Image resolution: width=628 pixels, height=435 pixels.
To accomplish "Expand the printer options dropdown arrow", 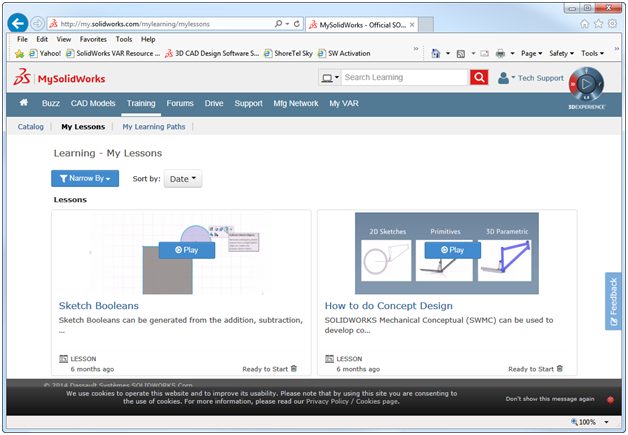I will [512, 53].
